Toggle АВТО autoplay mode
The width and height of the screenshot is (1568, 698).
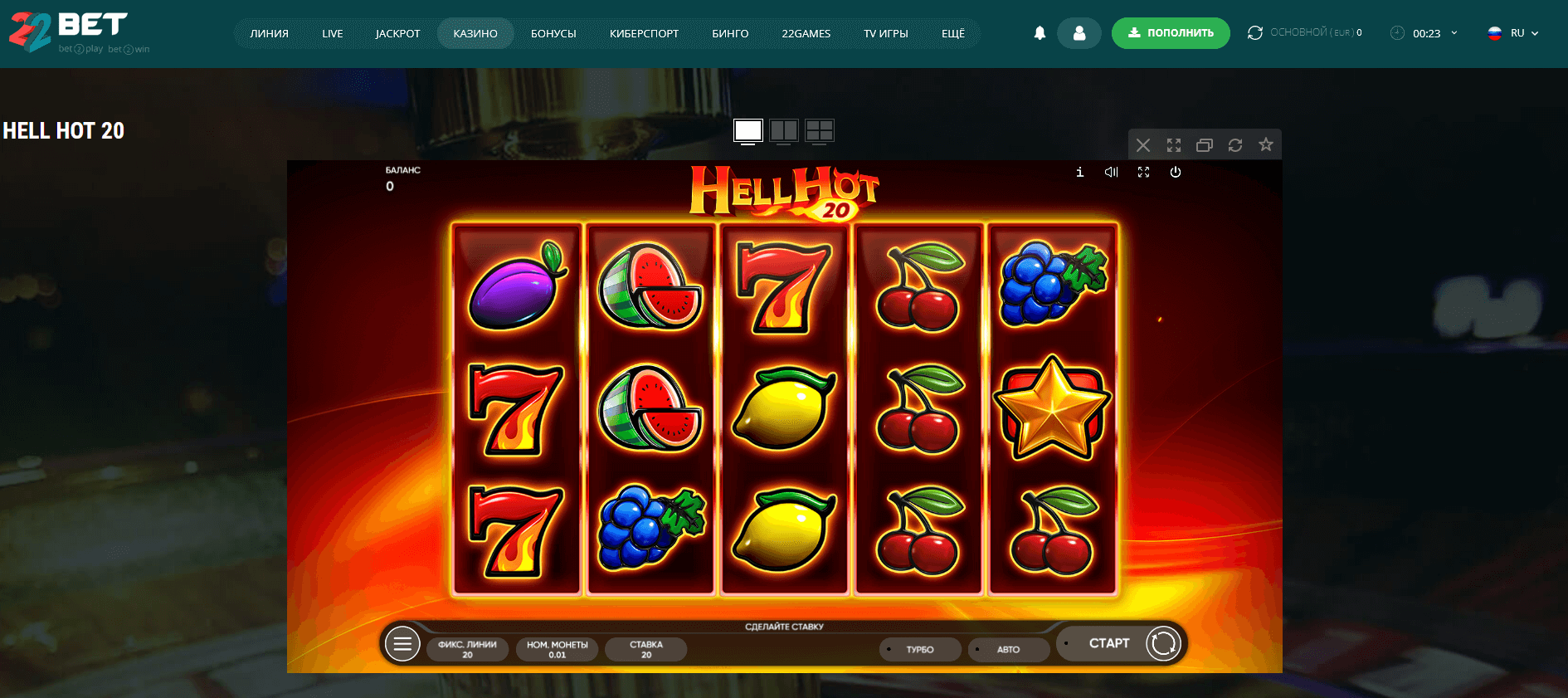(x=1009, y=649)
